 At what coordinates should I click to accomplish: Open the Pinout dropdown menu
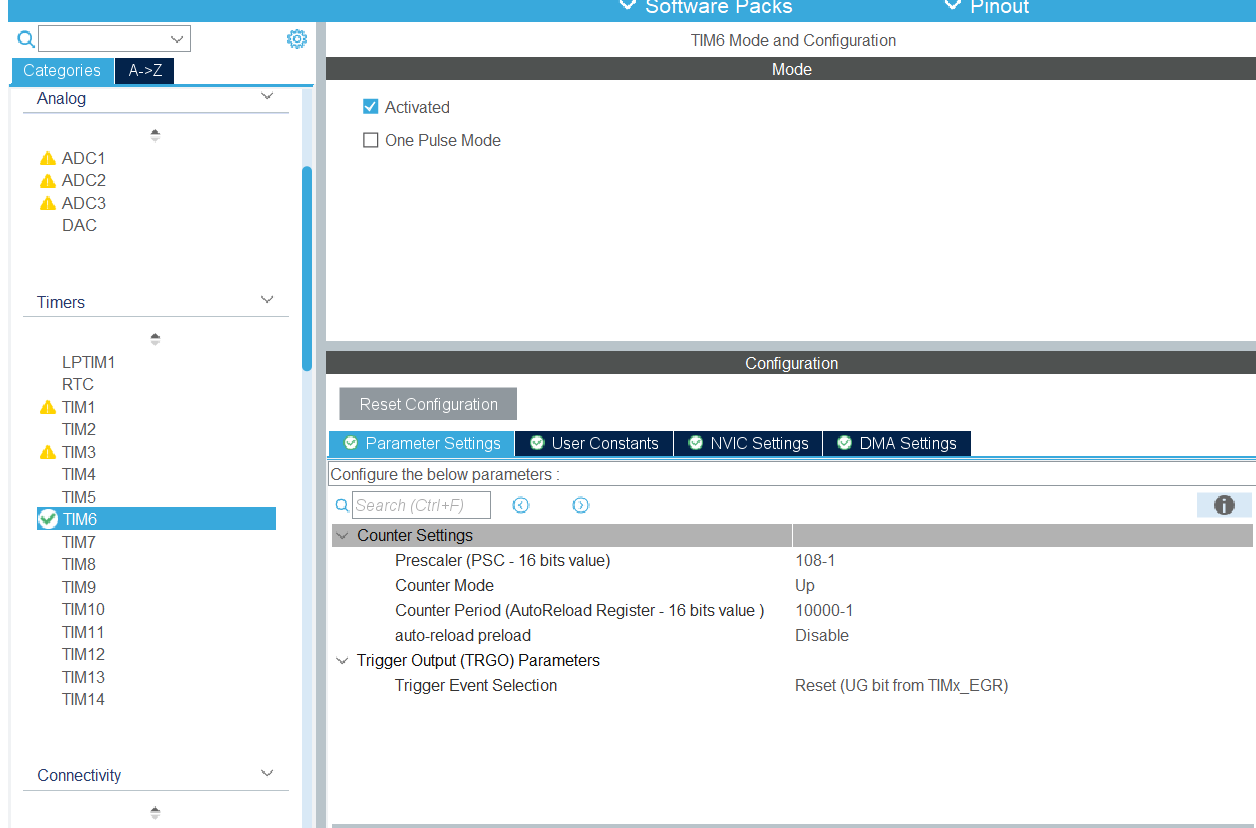pyautogui.click(x=986, y=8)
